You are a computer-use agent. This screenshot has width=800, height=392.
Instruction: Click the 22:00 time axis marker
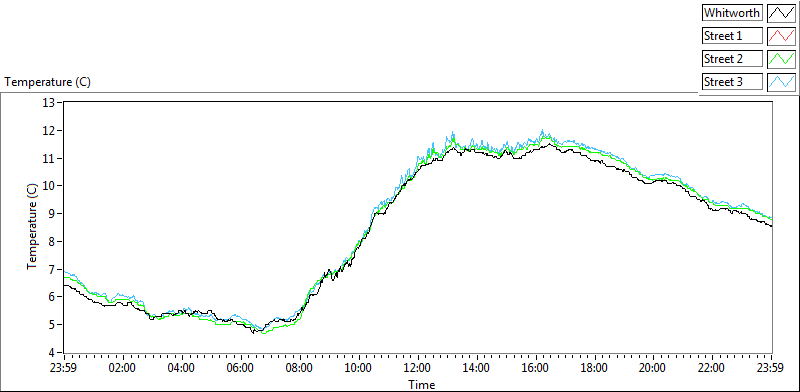coord(713,369)
